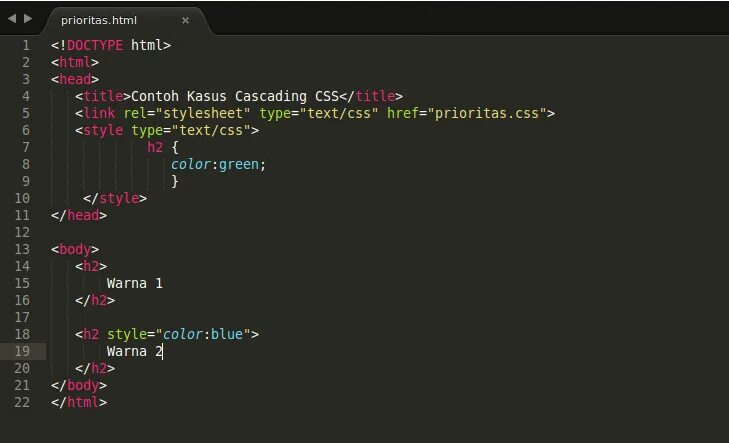
Task: Click type="text/css" on the link tag line
Action: [x=318, y=113]
